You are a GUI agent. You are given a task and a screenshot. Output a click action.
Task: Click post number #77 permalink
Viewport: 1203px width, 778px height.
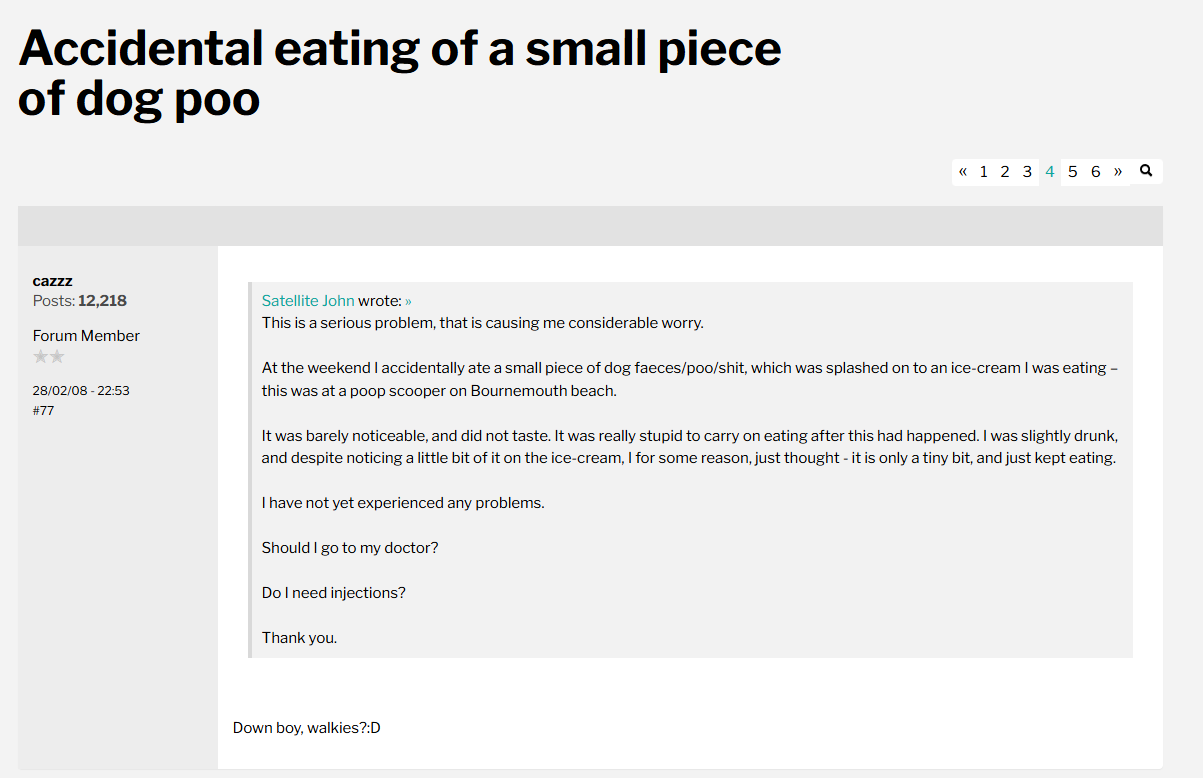[43, 410]
